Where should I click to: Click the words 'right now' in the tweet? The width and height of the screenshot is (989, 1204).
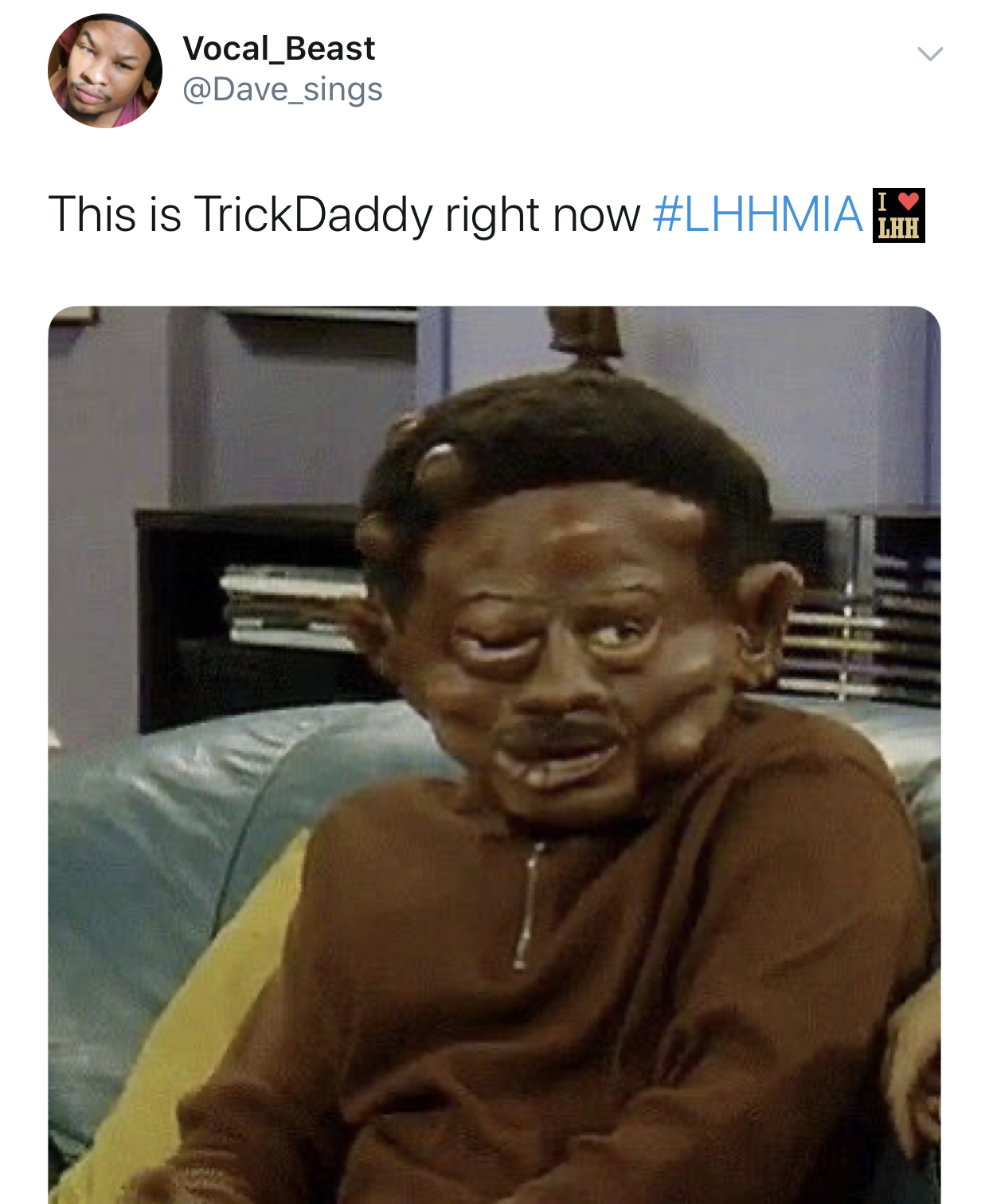point(542,215)
